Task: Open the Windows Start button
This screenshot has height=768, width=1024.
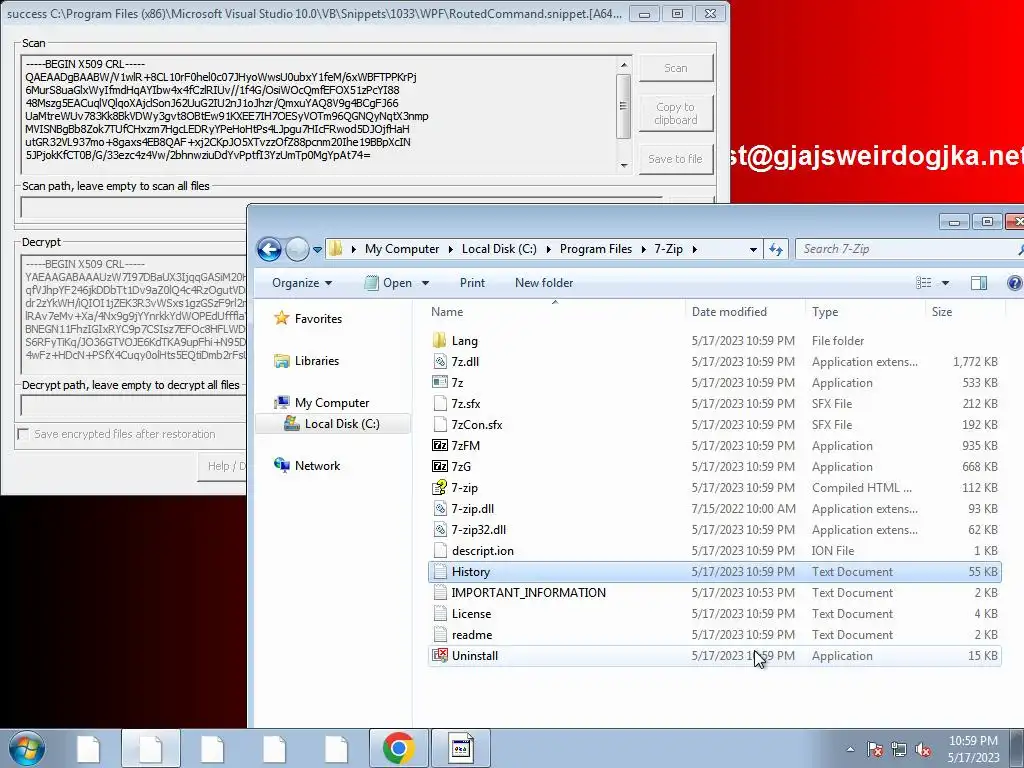Action: click(27, 748)
